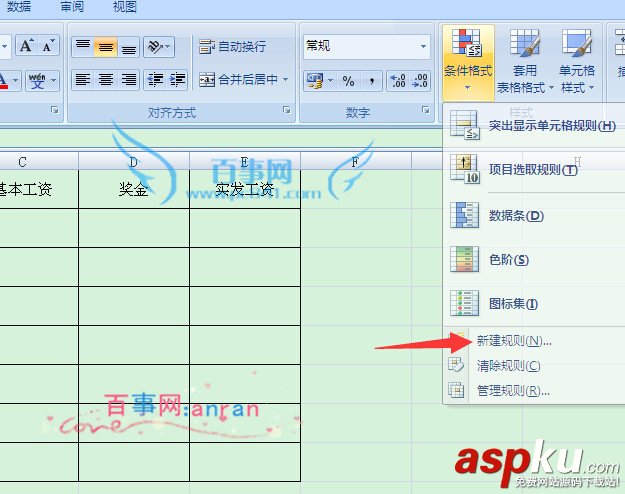
Task: Apply accounting number format icon
Action: pyautogui.click(x=315, y=81)
